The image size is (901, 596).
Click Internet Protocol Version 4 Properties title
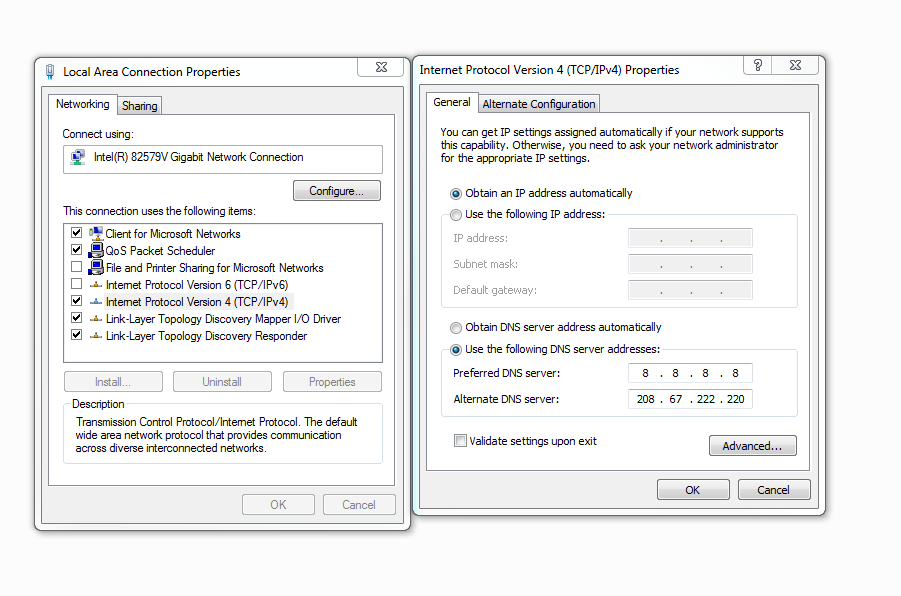pos(549,70)
